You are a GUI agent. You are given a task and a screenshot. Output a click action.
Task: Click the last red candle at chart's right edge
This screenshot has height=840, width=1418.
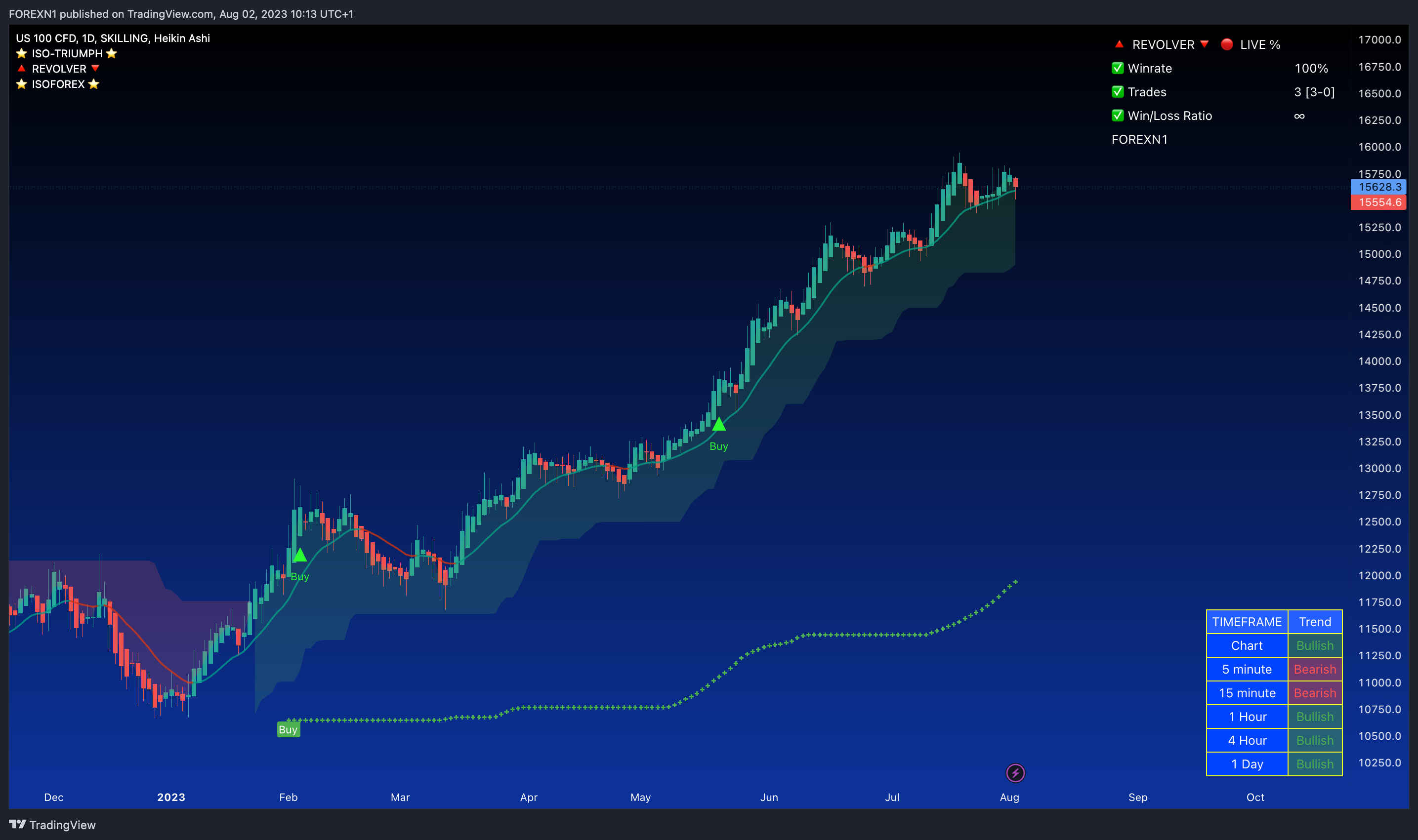tap(1015, 182)
